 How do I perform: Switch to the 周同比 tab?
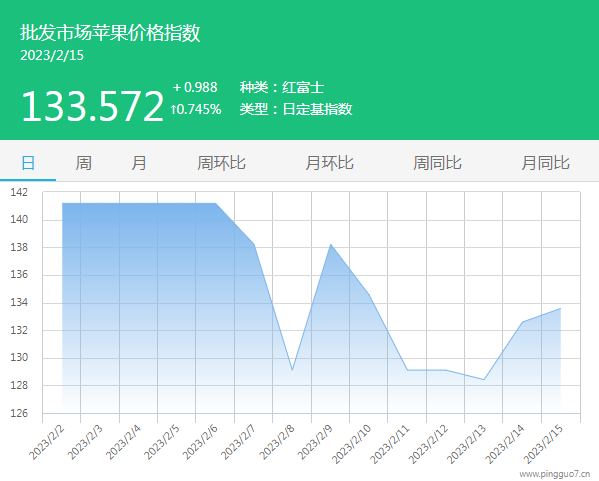[437, 163]
